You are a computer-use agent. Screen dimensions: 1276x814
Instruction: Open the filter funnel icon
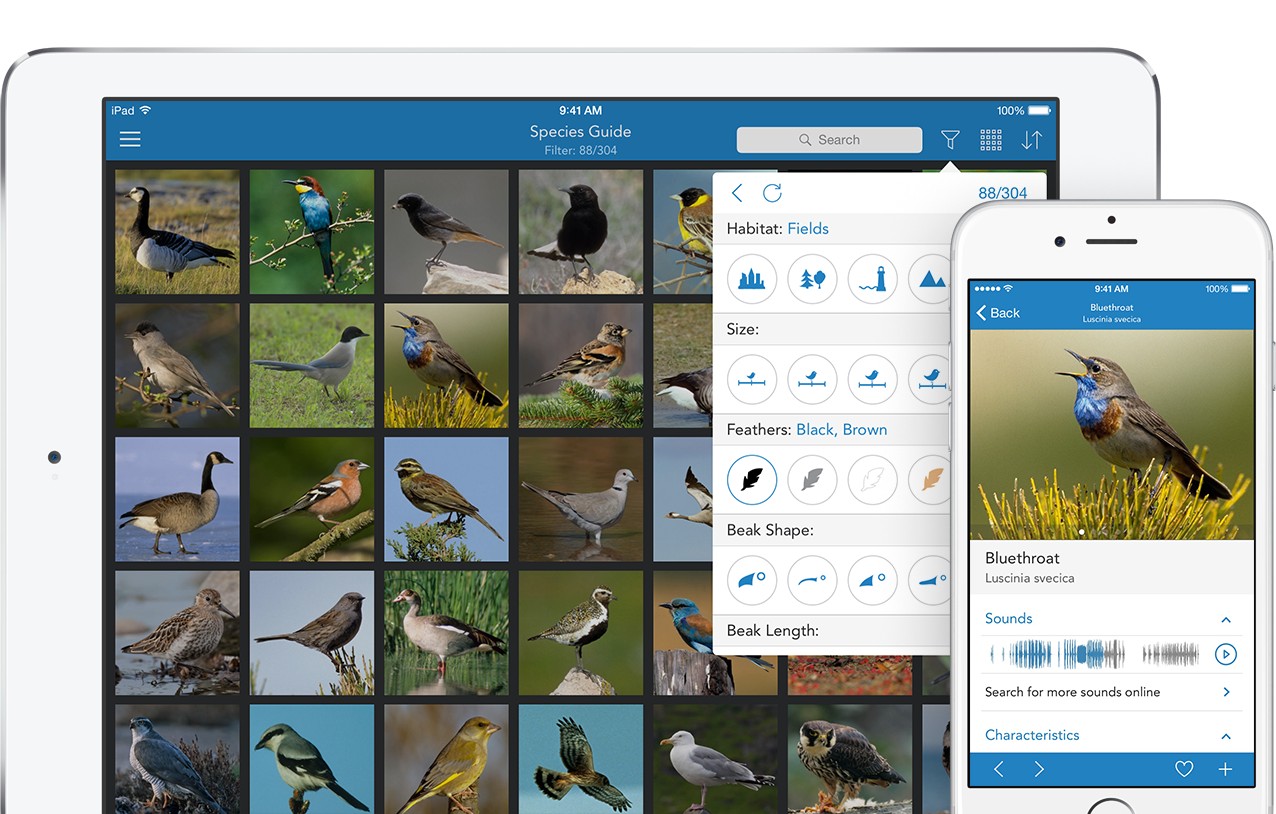click(950, 140)
